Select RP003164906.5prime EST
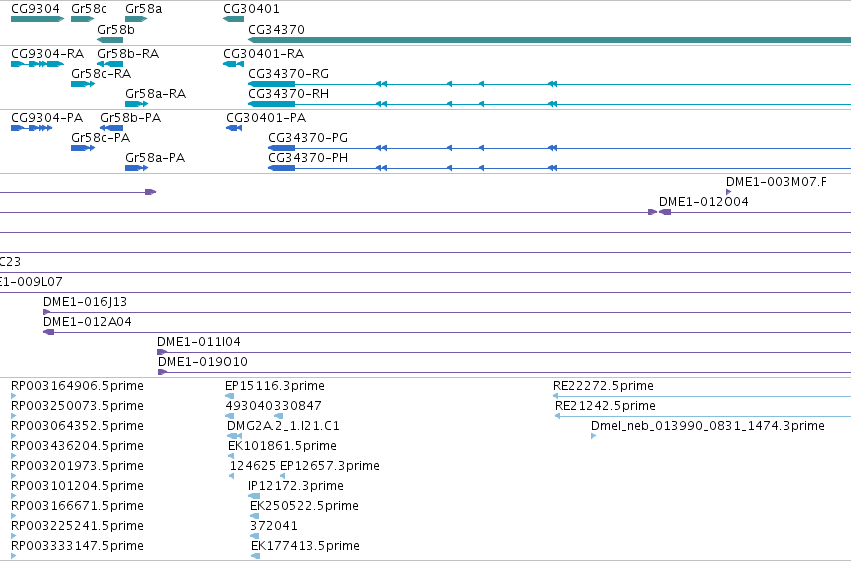851x561 pixels. pos(14,396)
